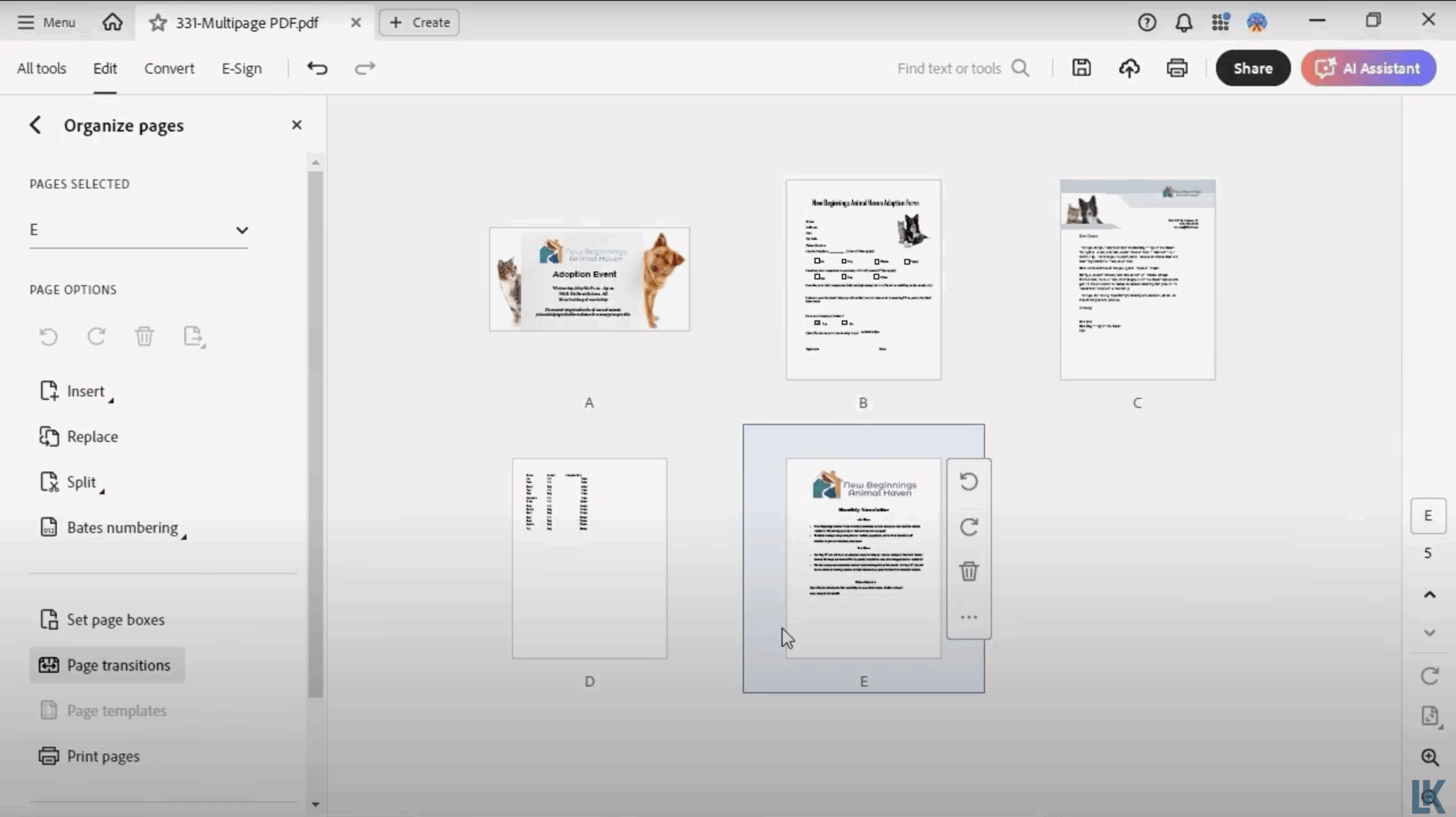The image size is (1456, 817).
Task: Open more options ellipsis on page E
Action: pos(969,617)
